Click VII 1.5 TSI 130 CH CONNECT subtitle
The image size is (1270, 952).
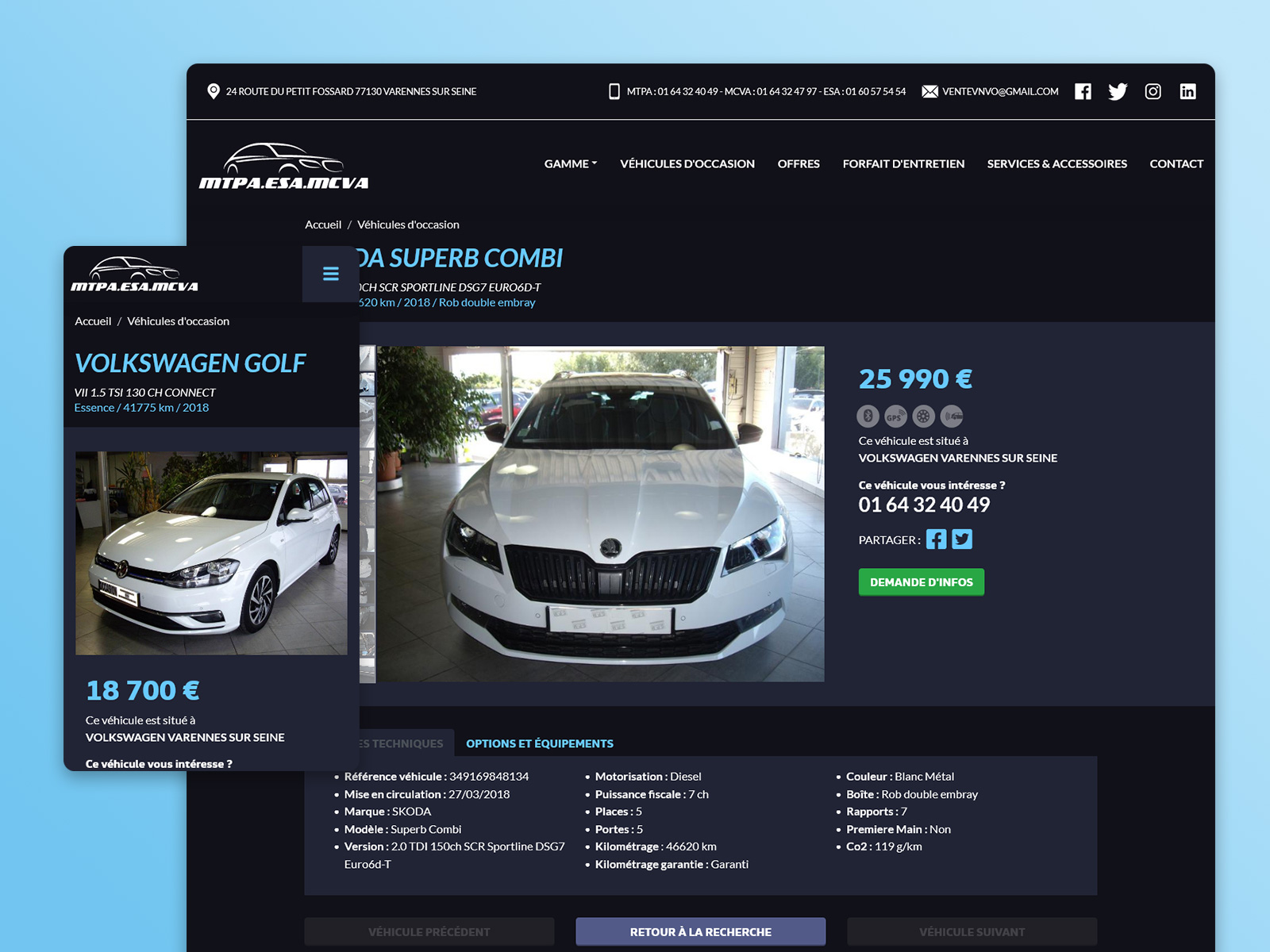pos(144,393)
